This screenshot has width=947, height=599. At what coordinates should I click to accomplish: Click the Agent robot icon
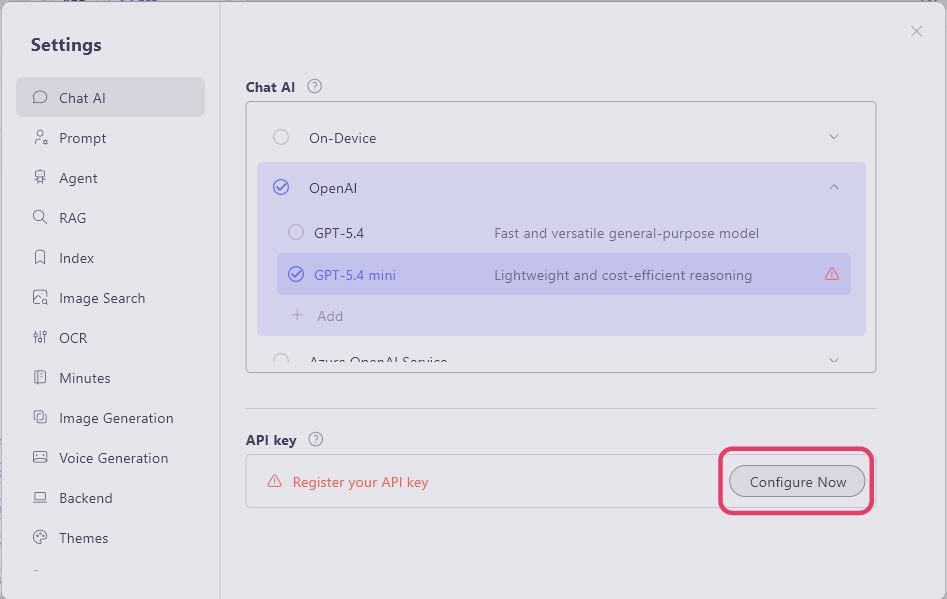pyautogui.click(x=40, y=178)
